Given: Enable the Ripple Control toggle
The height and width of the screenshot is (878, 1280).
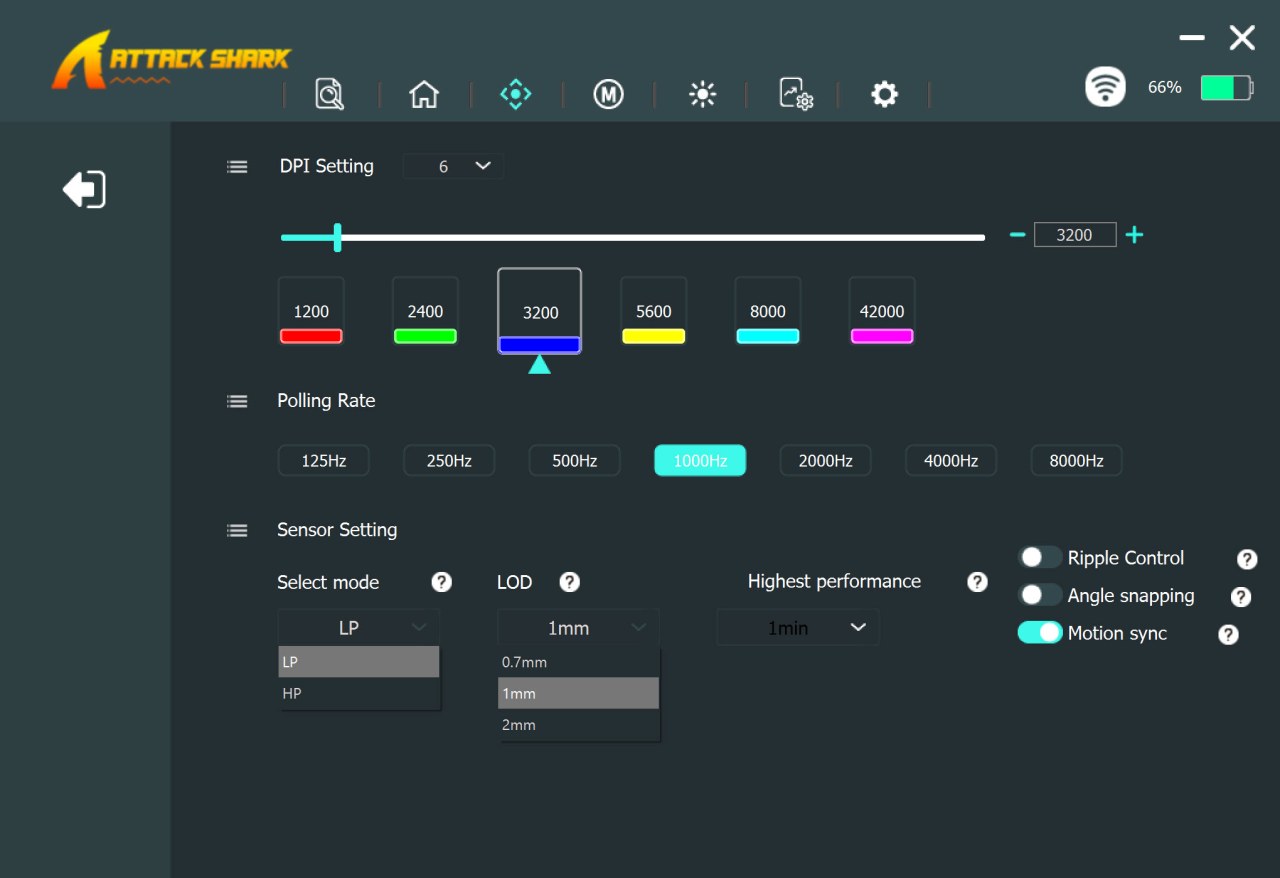Looking at the screenshot, I should coord(1040,557).
